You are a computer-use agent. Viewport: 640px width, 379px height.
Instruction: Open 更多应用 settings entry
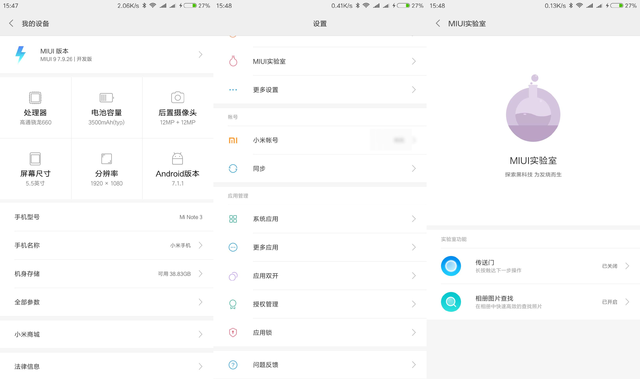320,247
